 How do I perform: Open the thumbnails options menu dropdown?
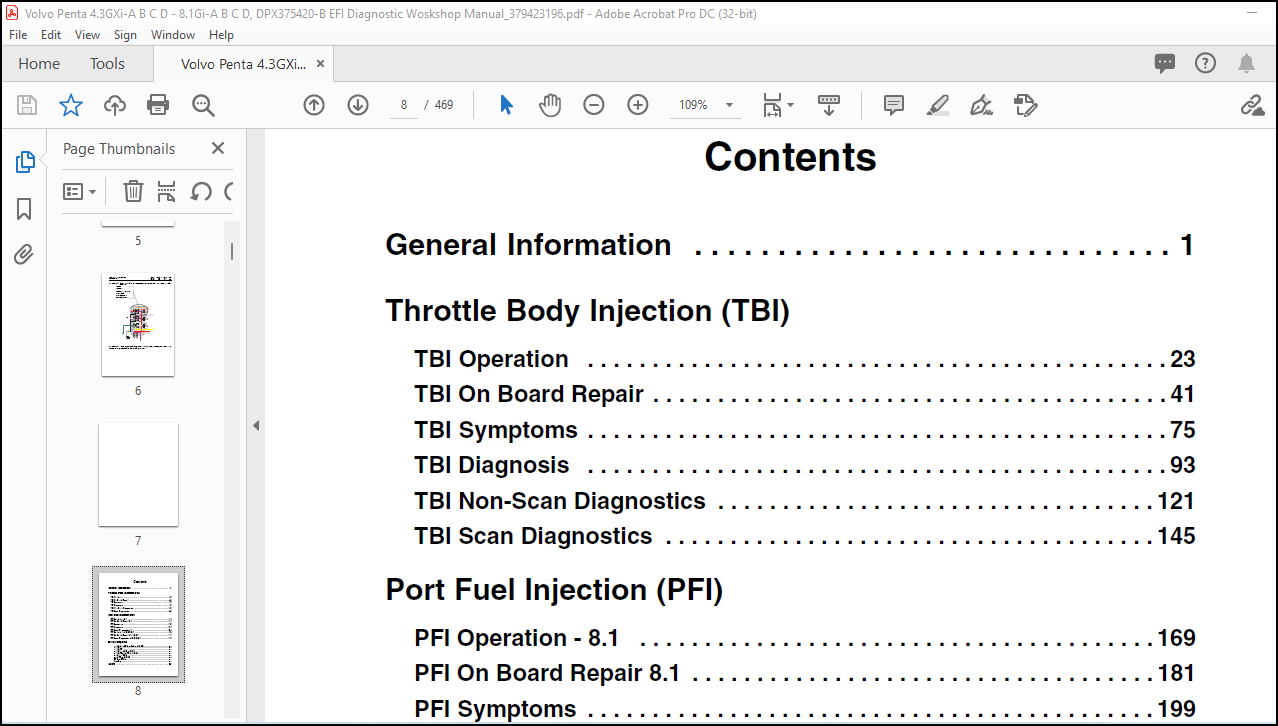pyautogui.click(x=80, y=191)
